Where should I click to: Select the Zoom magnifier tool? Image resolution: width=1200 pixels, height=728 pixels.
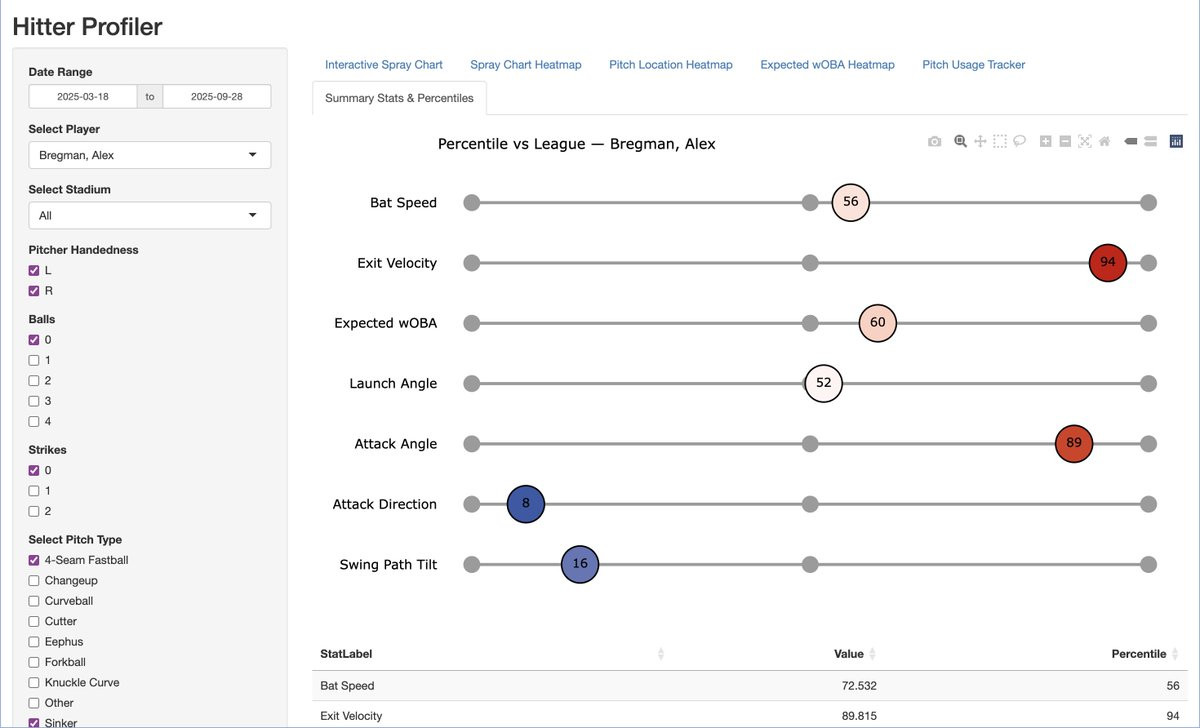(960, 142)
